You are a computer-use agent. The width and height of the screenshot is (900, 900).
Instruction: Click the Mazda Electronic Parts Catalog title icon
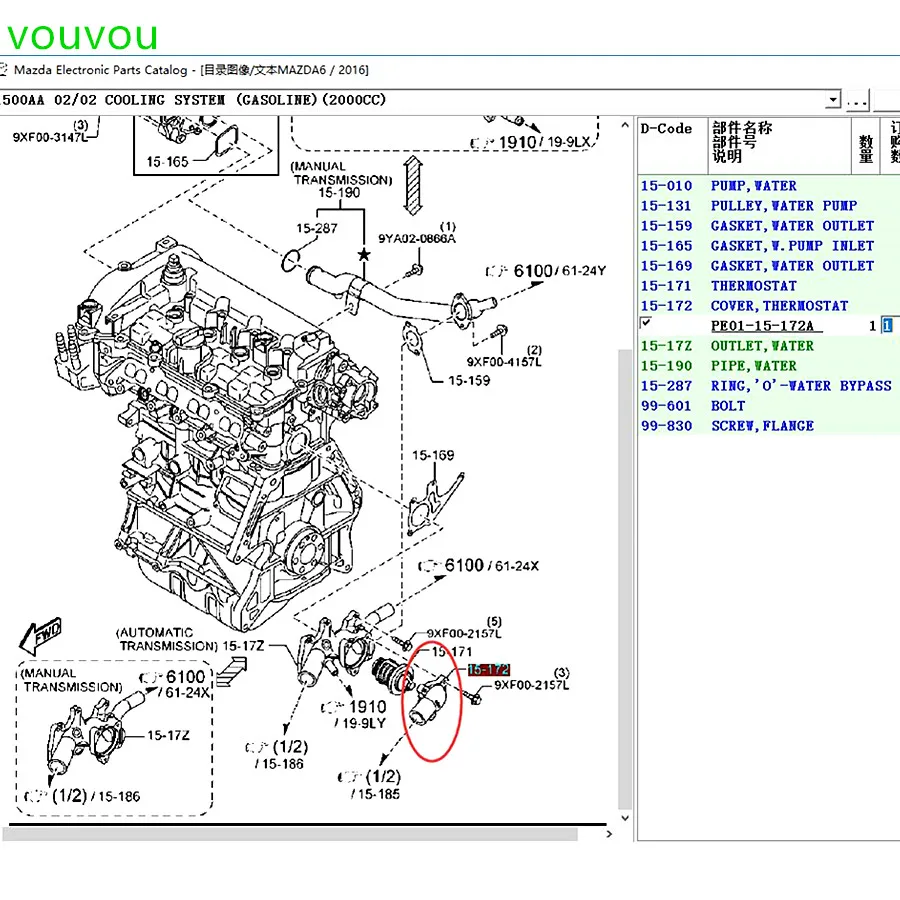coord(3,69)
